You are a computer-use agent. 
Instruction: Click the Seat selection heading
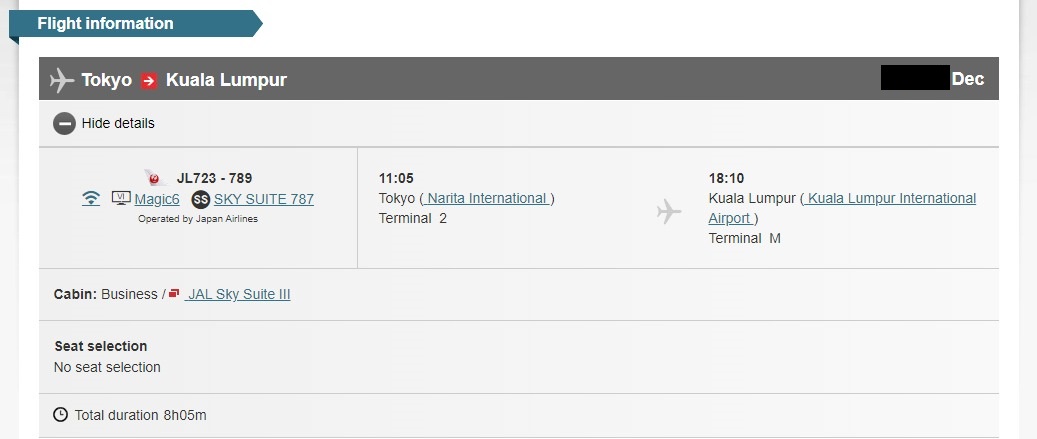click(x=101, y=346)
